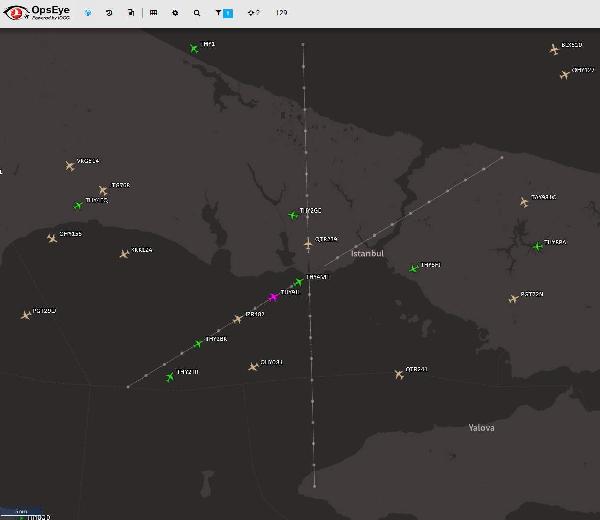The height and width of the screenshot is (520, 600).
Task: Select the green THY28K aircraft
Action: click(198, 344)
